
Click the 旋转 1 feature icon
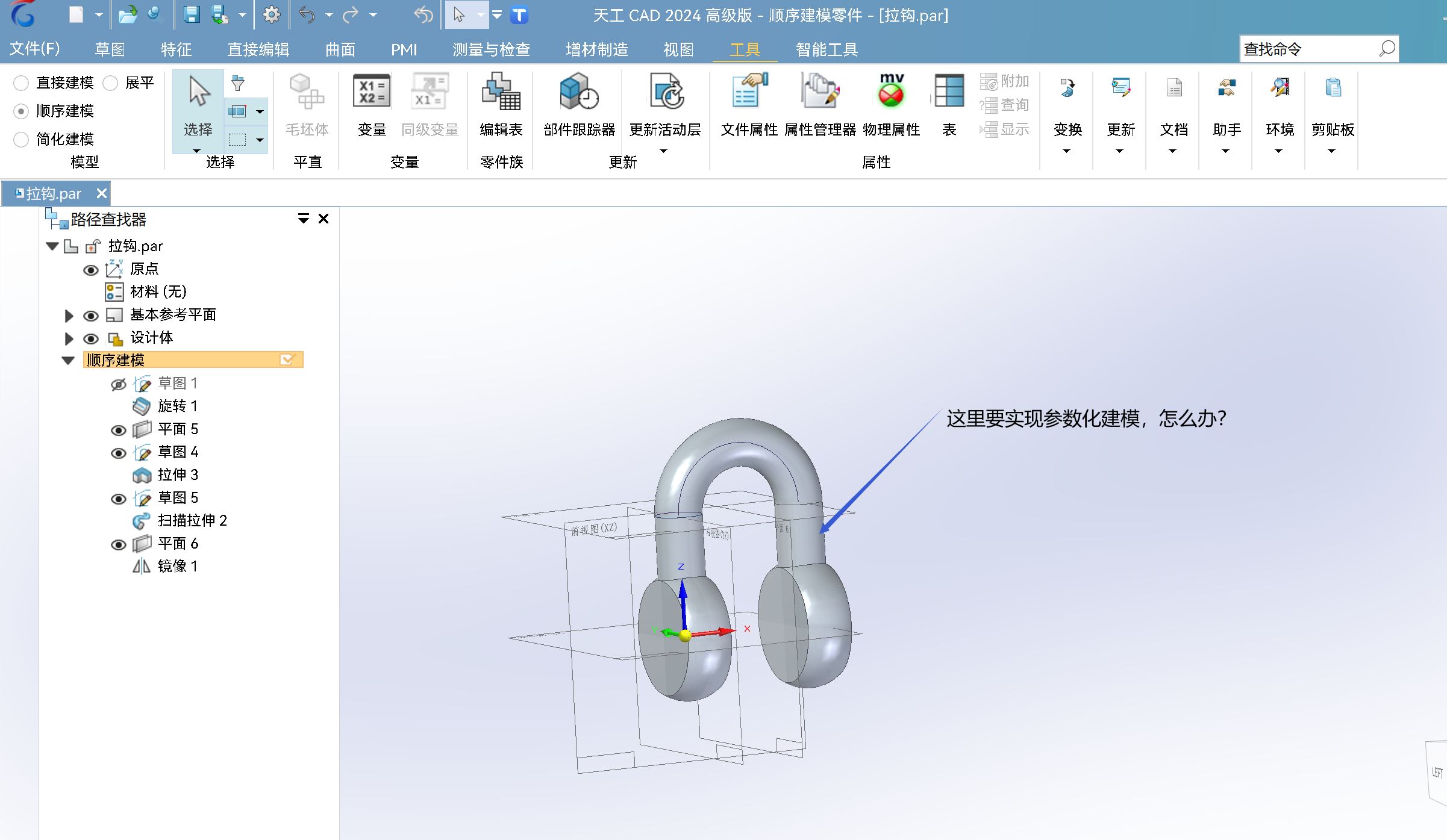click(x=142, y=406)
